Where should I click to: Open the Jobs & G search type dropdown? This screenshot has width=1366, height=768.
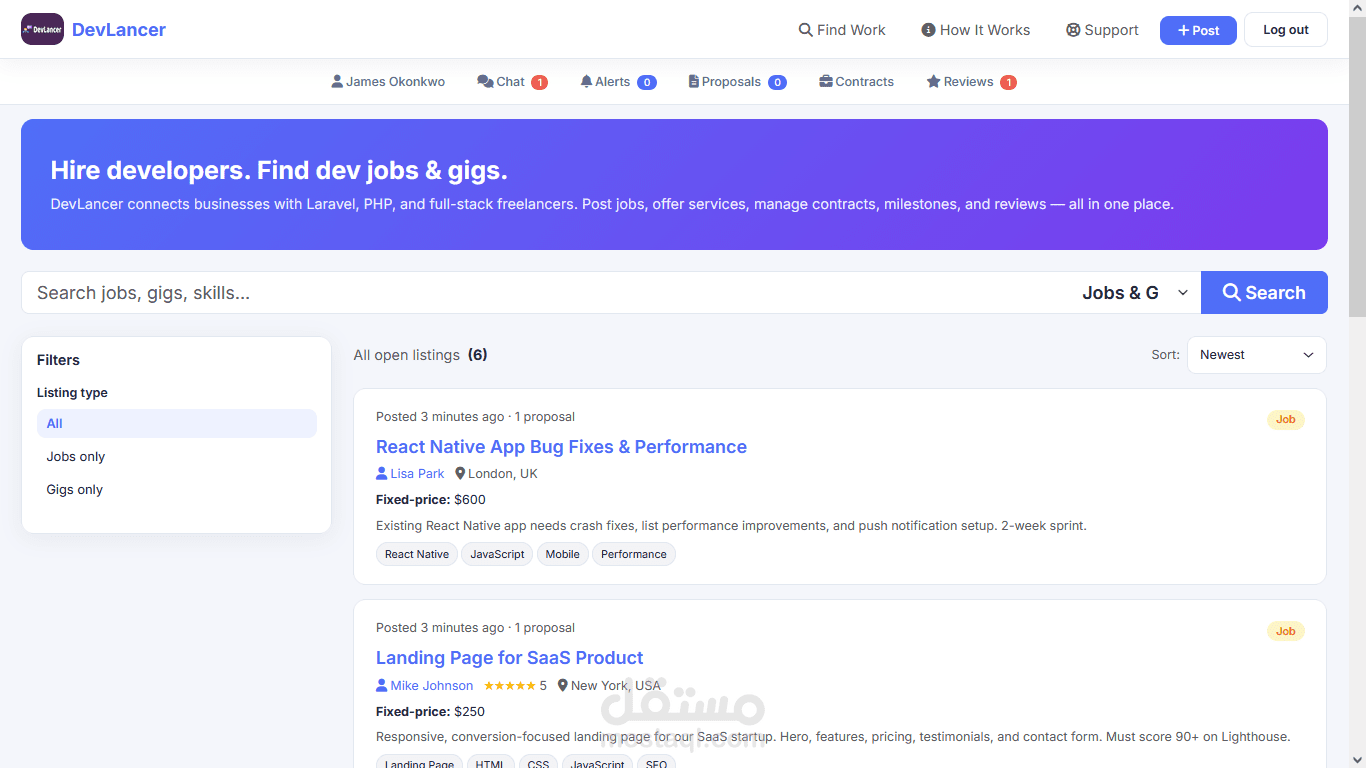1134,293
